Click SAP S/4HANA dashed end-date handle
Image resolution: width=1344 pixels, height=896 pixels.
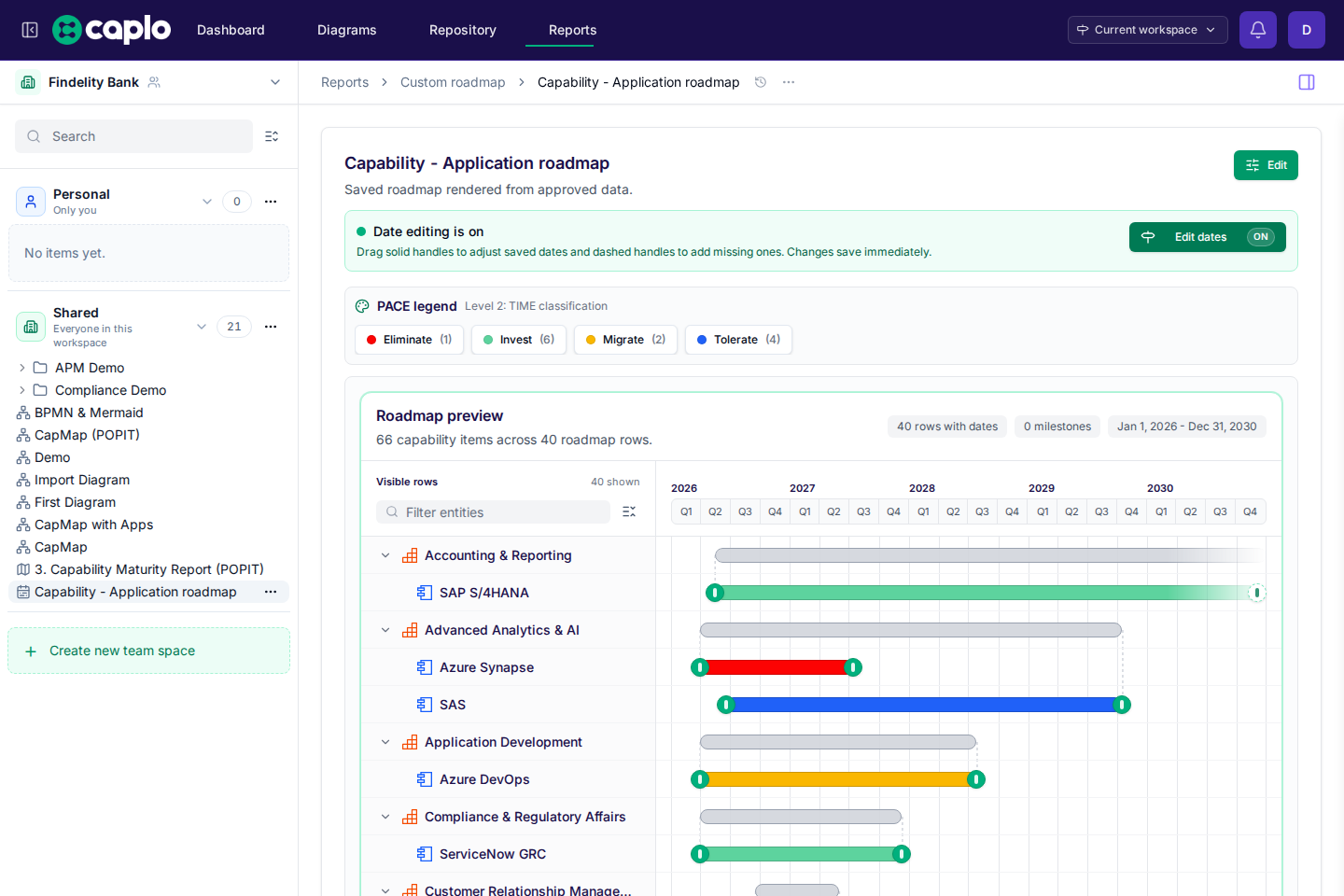(x=1257, y=593)
